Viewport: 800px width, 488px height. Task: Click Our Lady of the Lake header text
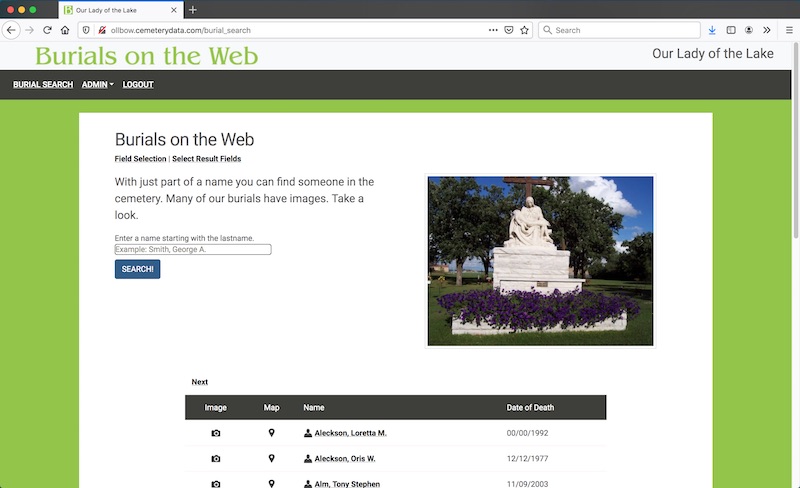point(713,54)
